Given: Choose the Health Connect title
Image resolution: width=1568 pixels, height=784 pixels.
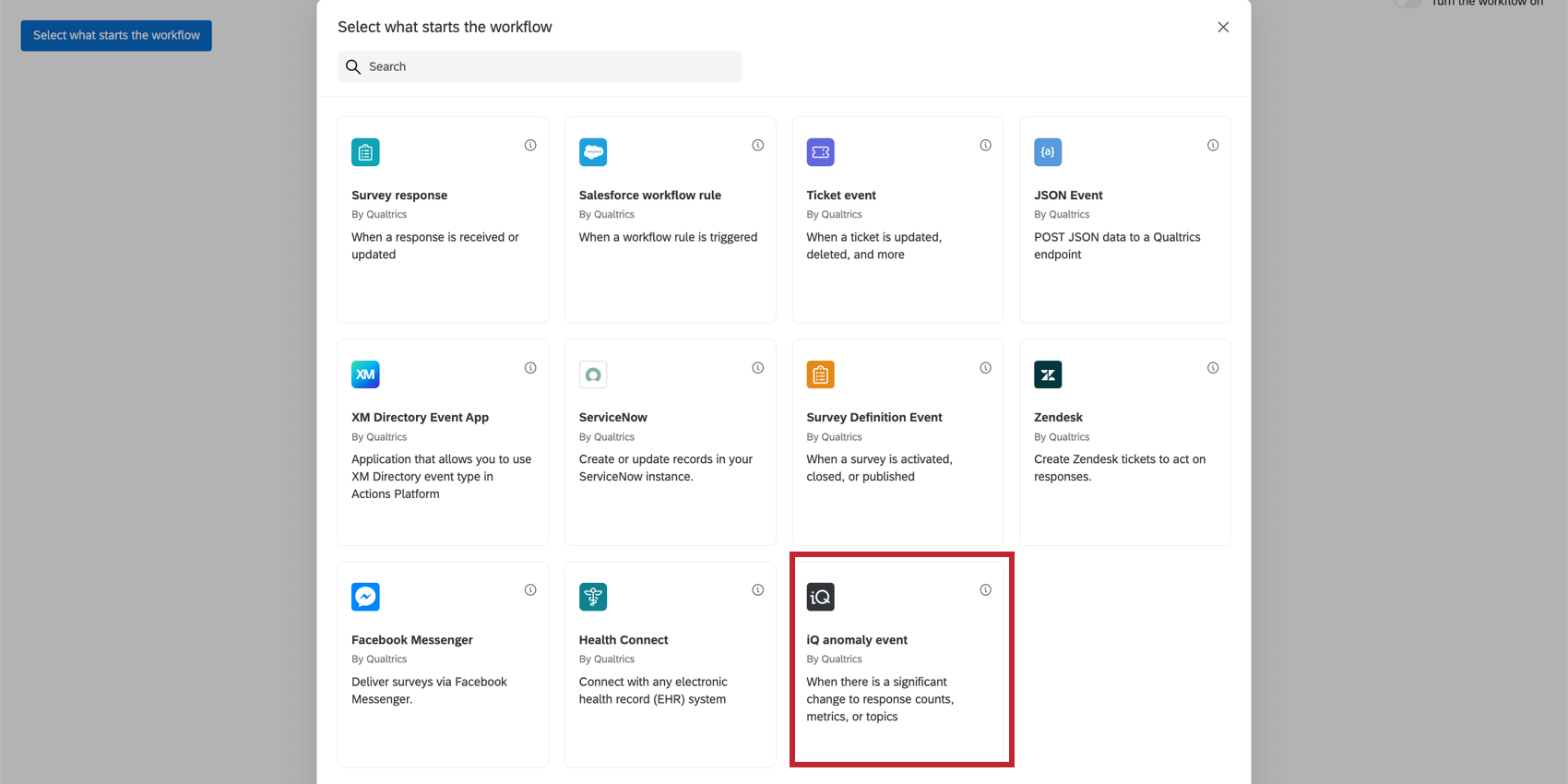Looking at the screenshot, I should tap(624, 640).
